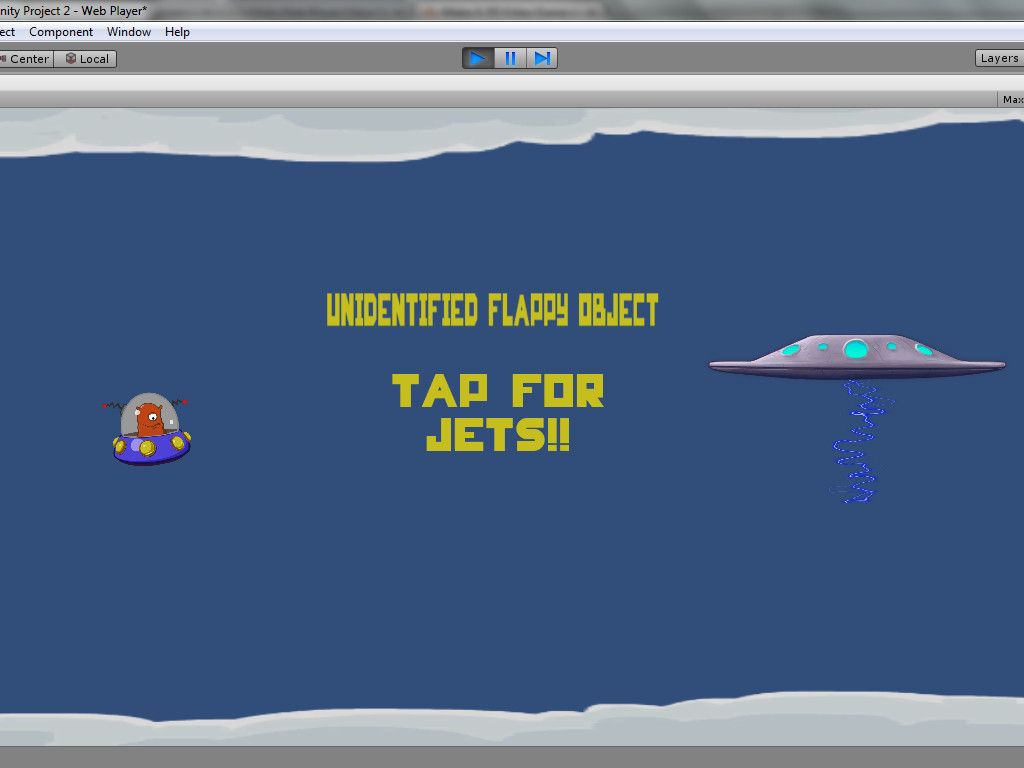
Task: Click the blue tractor beam under UFO
Action: (x=861, y=442)
